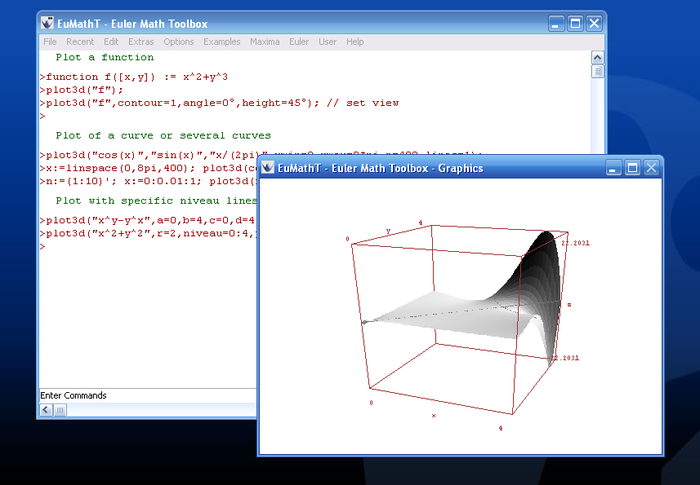This screenshot has height=485, width=700.
Task: Open the Options menu
Action: tap(179, 42)
